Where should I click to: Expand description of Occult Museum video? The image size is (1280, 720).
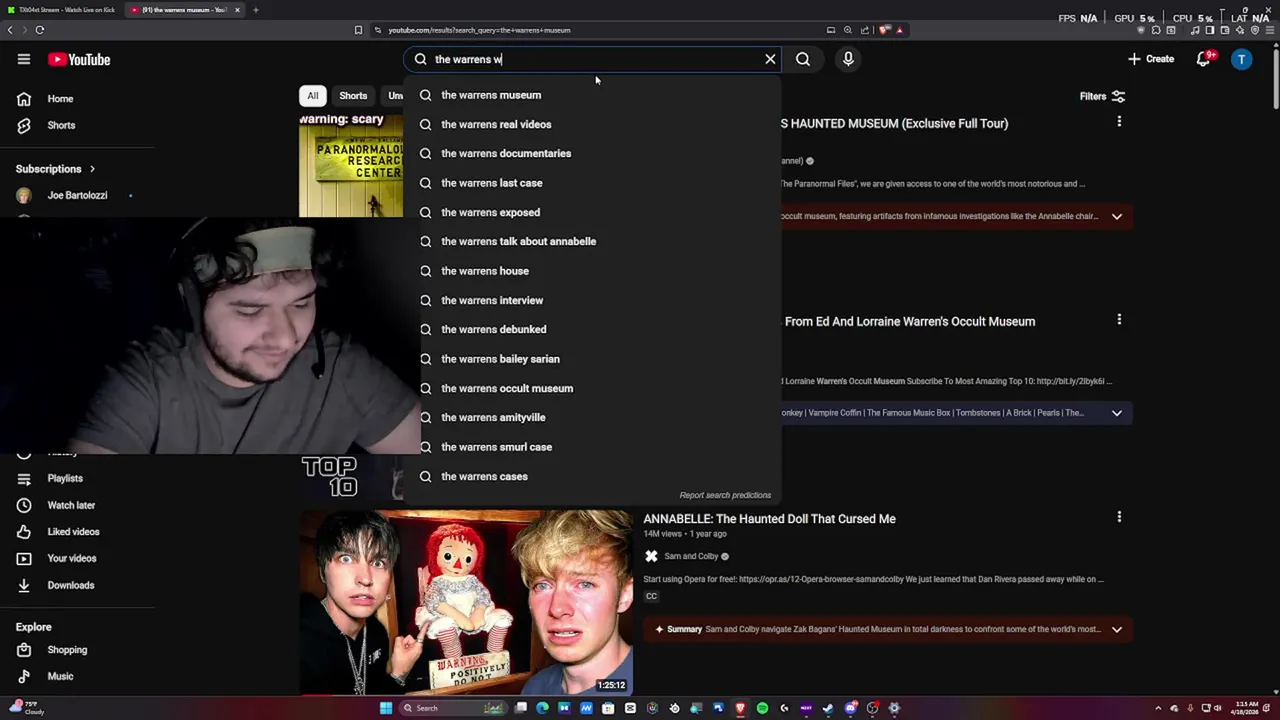1117,413
